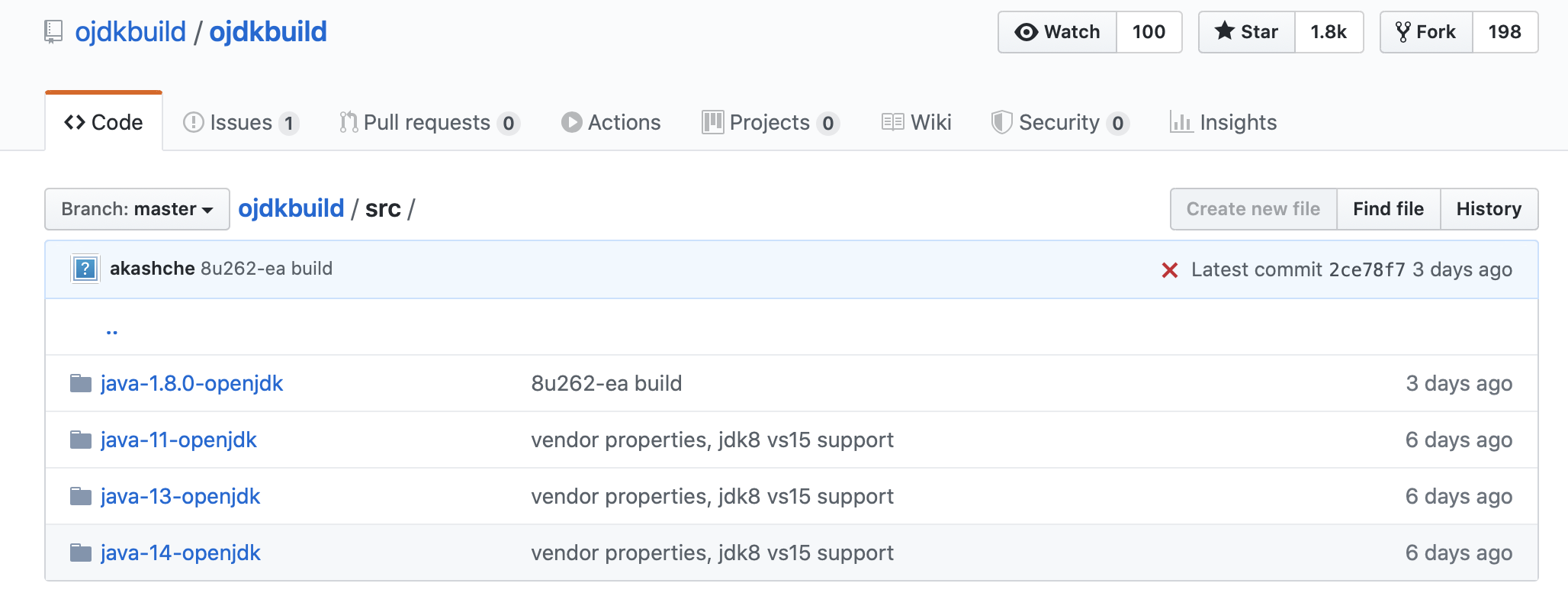Switch to the Pull requests tab

[x=429, y=122]
